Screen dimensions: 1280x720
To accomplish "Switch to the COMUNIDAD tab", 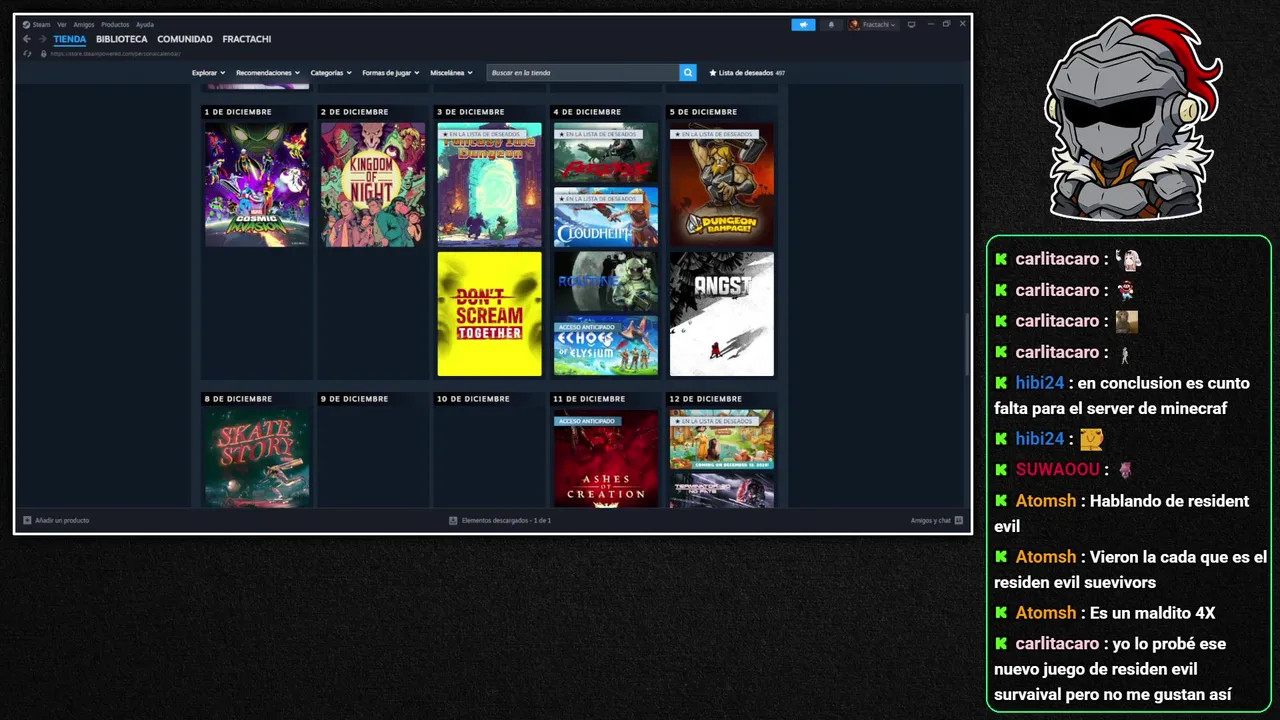I will point(185,39).
